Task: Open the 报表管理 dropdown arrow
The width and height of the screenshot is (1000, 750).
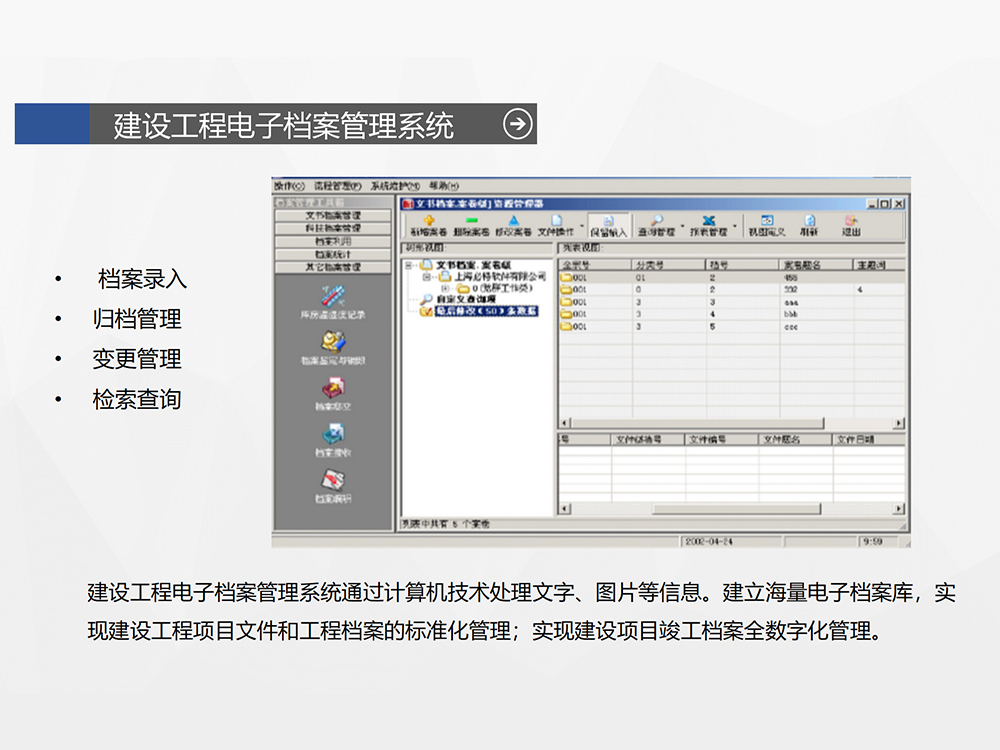Action: click(735, 226)
